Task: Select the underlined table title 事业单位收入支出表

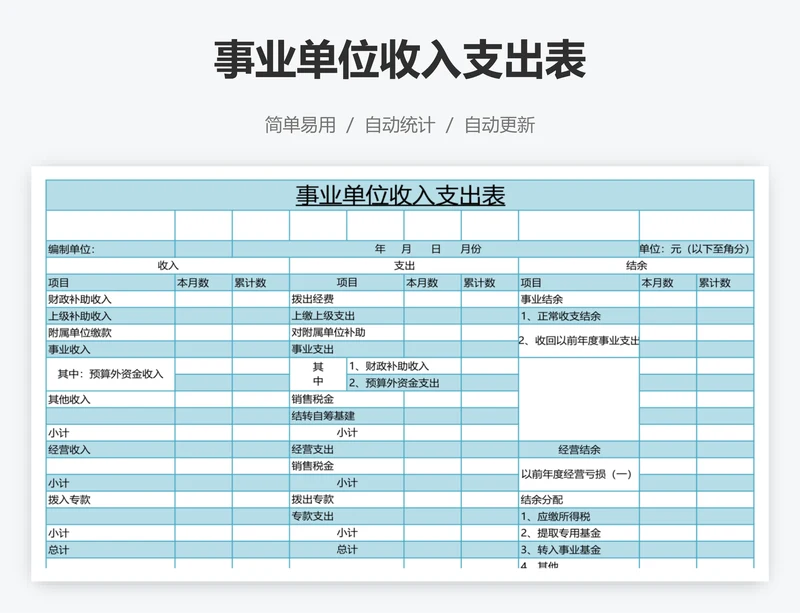Action: [x=400, y=195]
